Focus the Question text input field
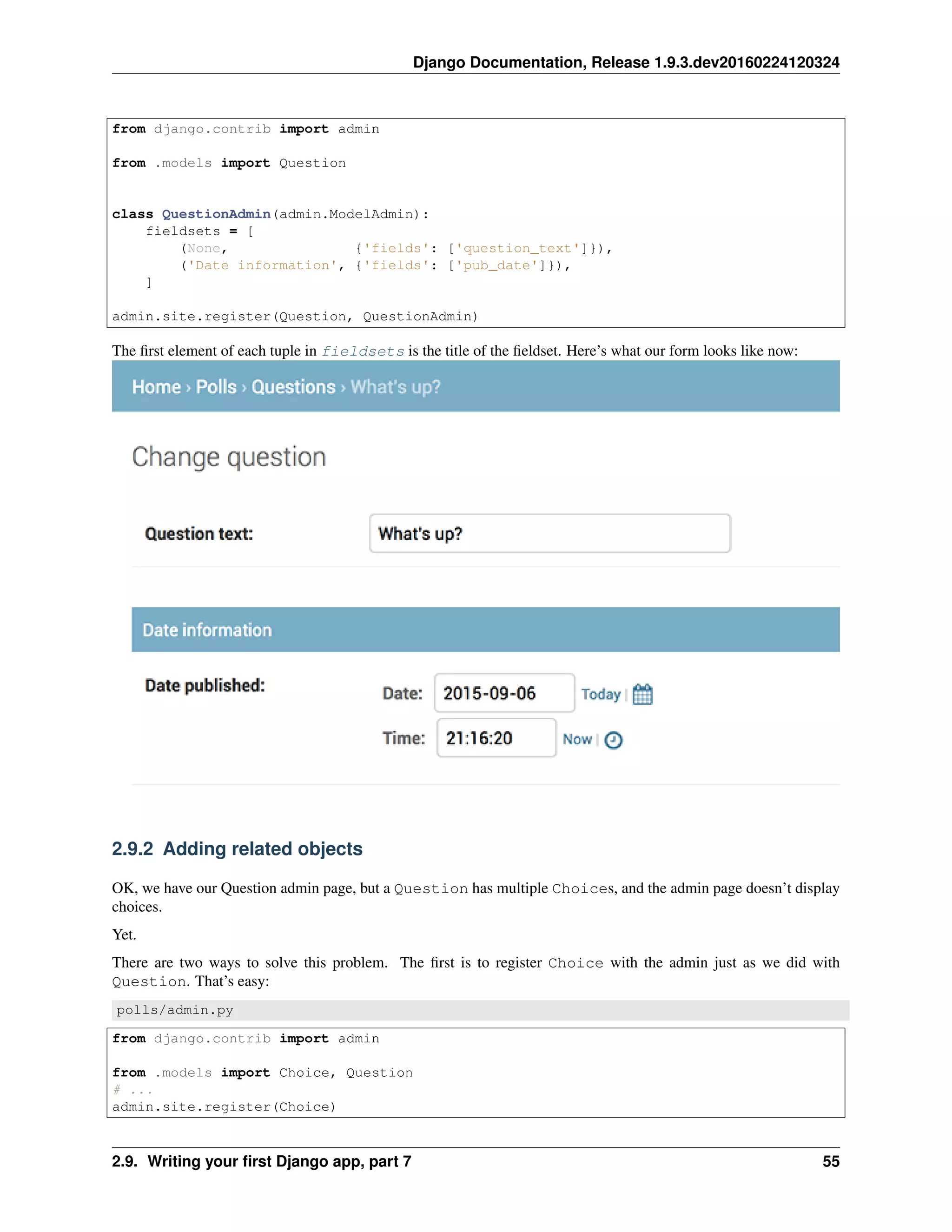 tap(550, 533)
